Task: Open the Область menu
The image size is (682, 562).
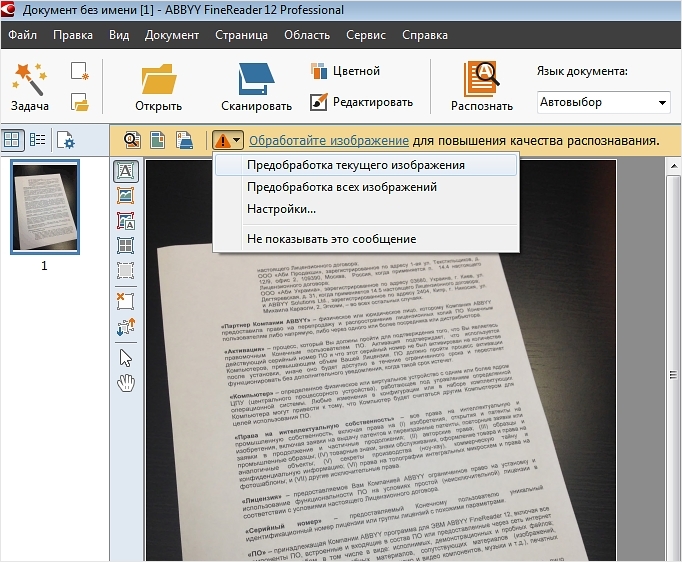Action: [x=307, y=35]
